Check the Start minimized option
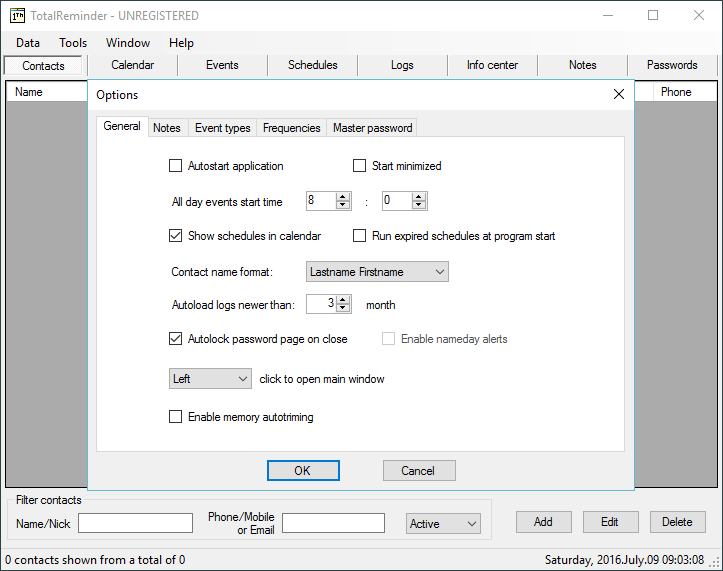This screenshot has width=723, height=571. click(359, 166)
